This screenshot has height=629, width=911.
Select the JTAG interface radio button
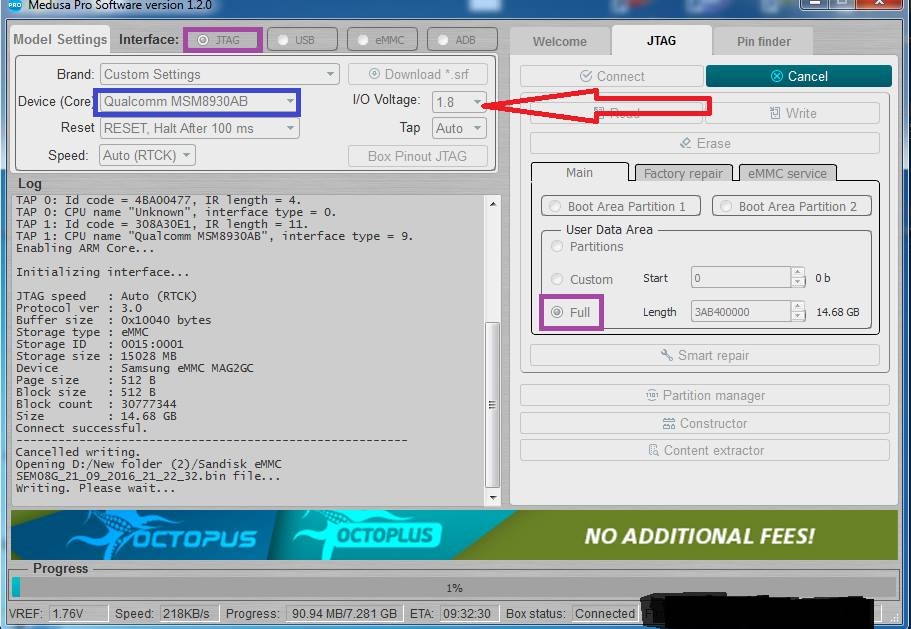pyautogui.click(x=224, y=40)
